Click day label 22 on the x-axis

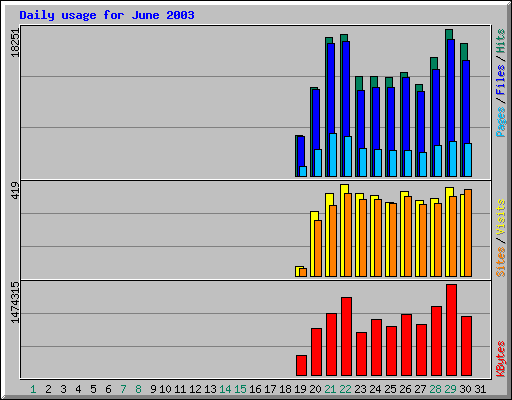point(345,389)
